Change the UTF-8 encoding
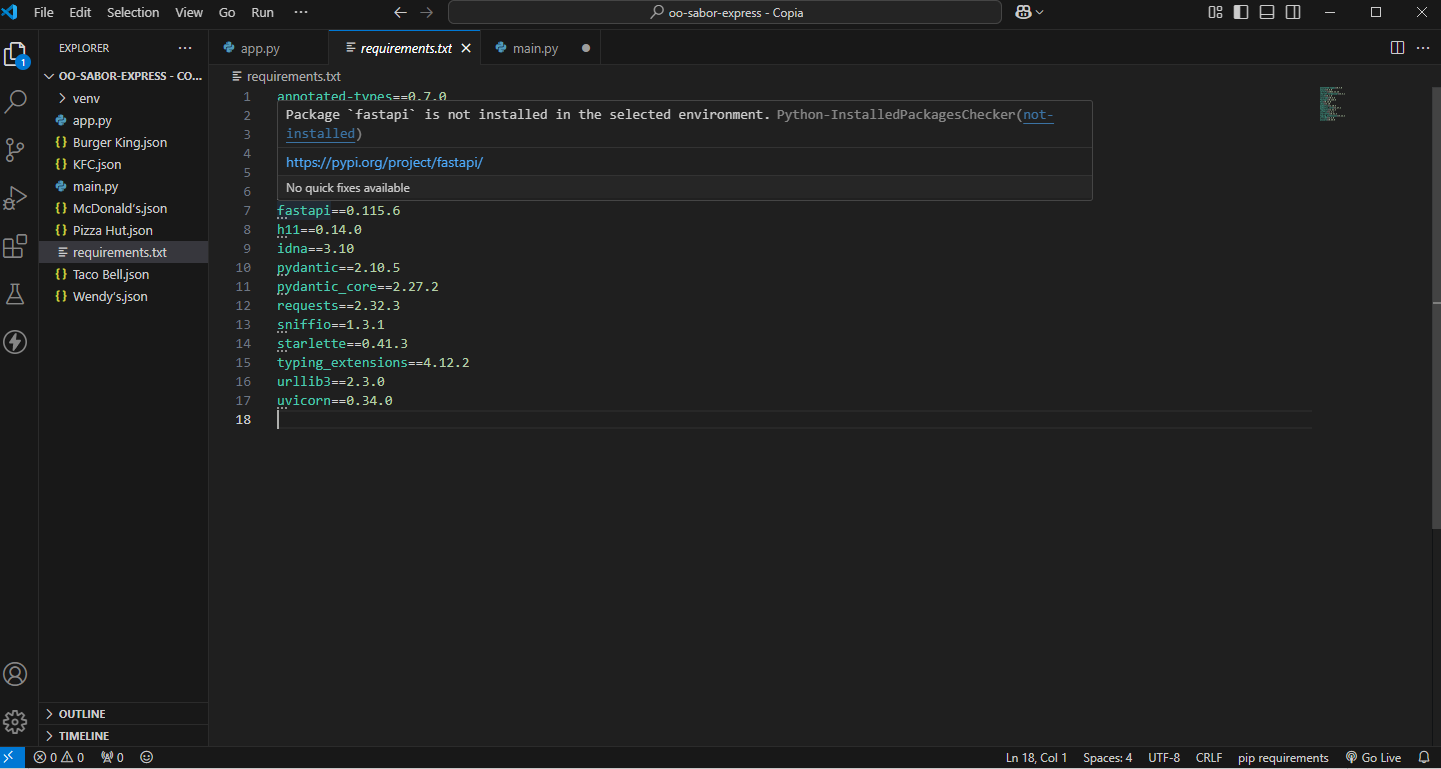Viewport: 1441px width, 769px height. pyautogui.click(x=1164, y=758)
